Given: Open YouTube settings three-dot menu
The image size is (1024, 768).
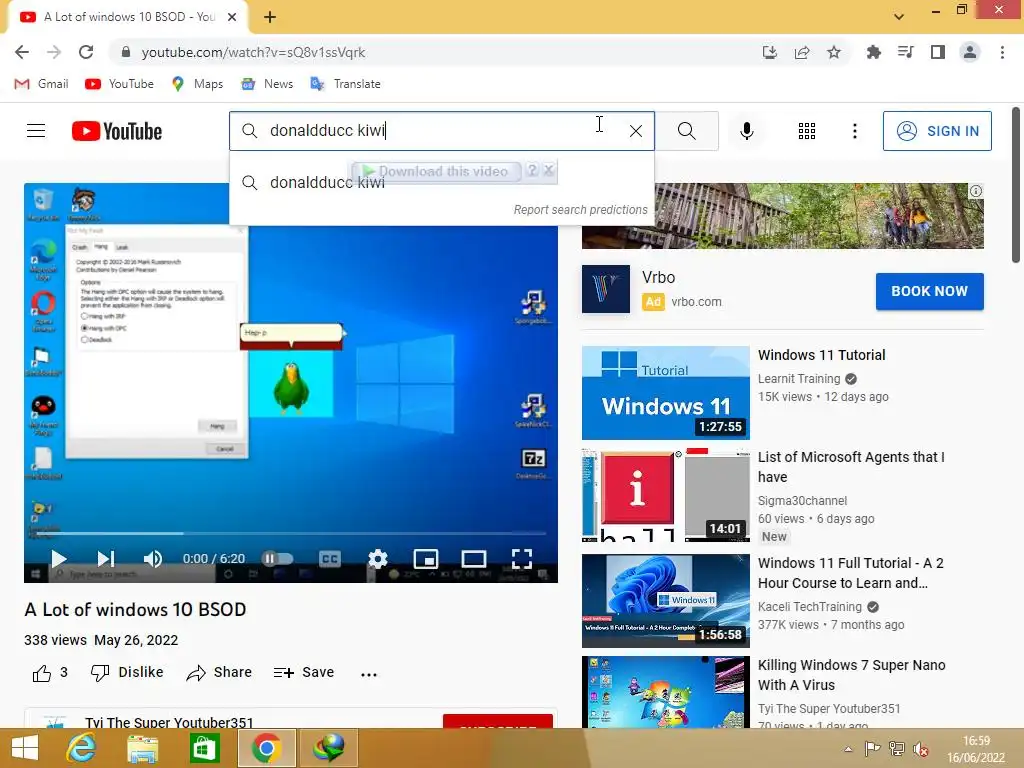Looking at the screenshot, I should [855, 131].
